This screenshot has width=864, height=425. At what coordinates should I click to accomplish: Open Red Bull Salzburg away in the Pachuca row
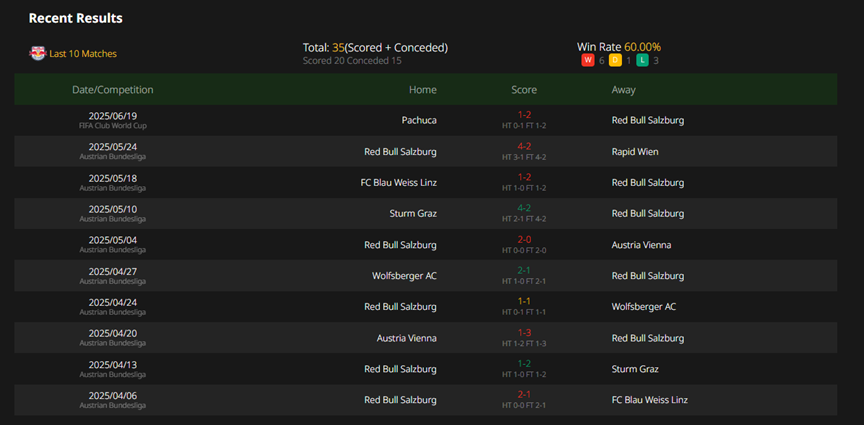click(x=648, y=120)
